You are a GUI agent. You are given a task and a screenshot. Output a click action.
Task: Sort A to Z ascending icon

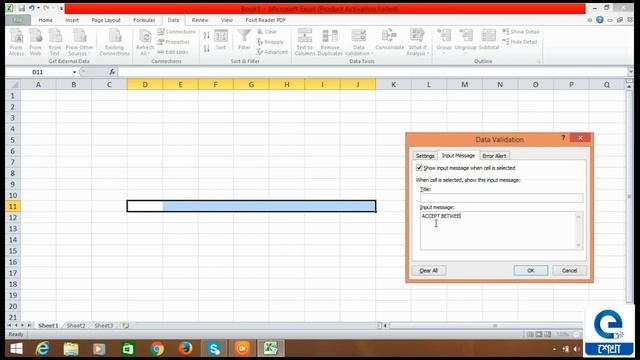pos(207,36)
